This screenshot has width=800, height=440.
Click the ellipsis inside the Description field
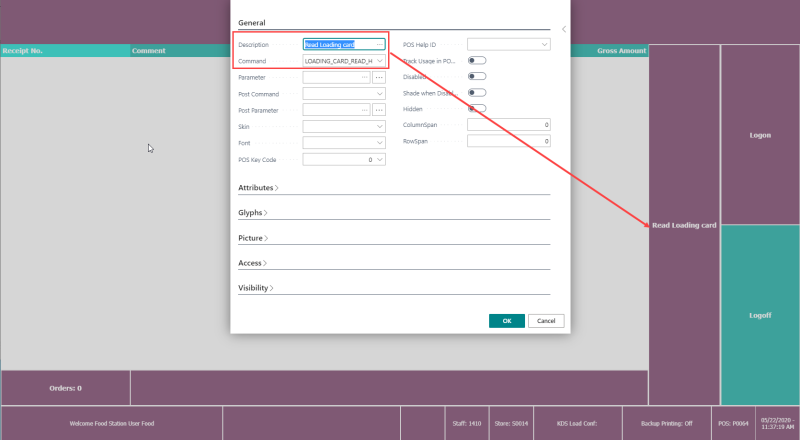coord(380,45)
